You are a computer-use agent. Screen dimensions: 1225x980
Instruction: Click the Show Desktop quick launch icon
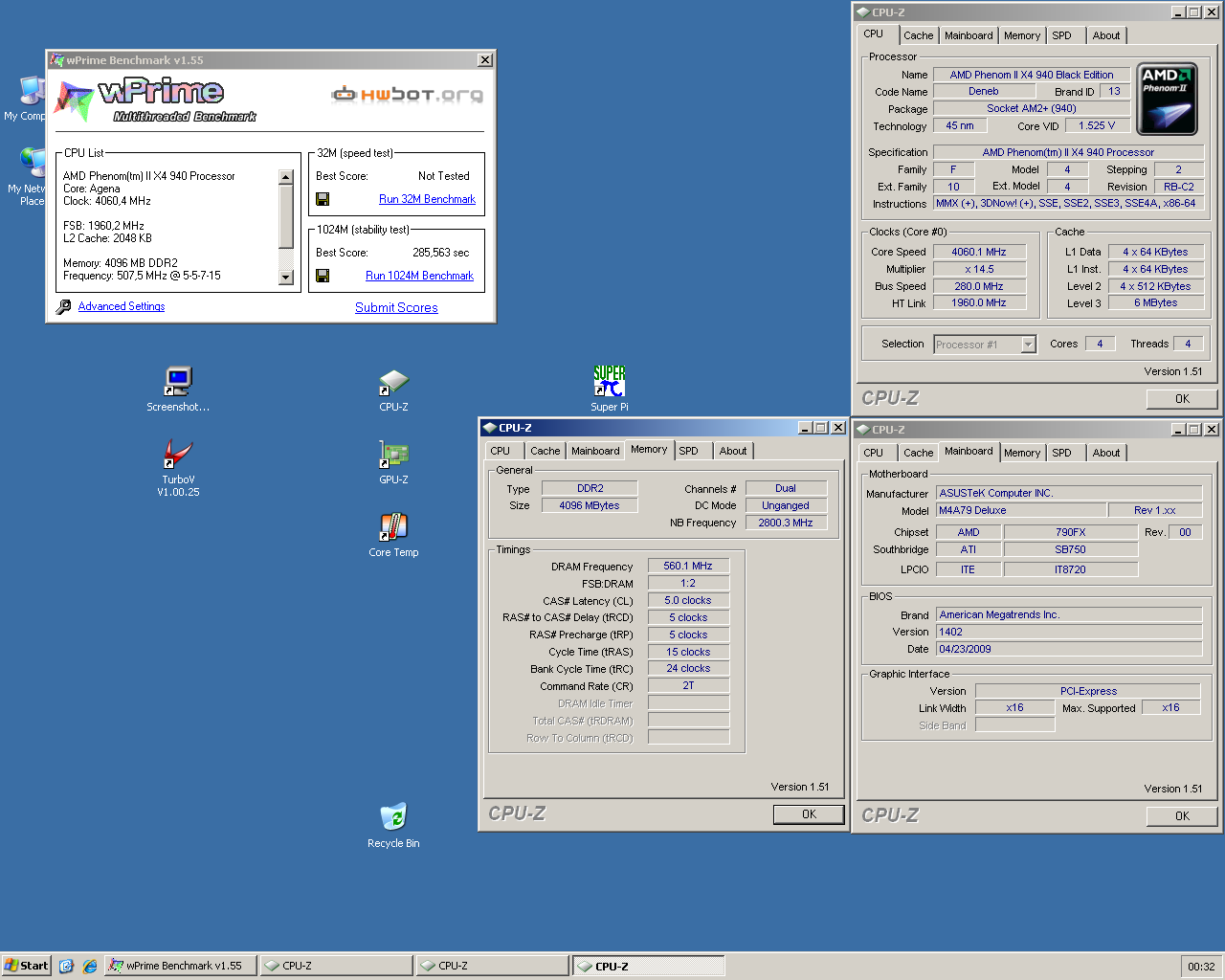click(x=66, y=967)
